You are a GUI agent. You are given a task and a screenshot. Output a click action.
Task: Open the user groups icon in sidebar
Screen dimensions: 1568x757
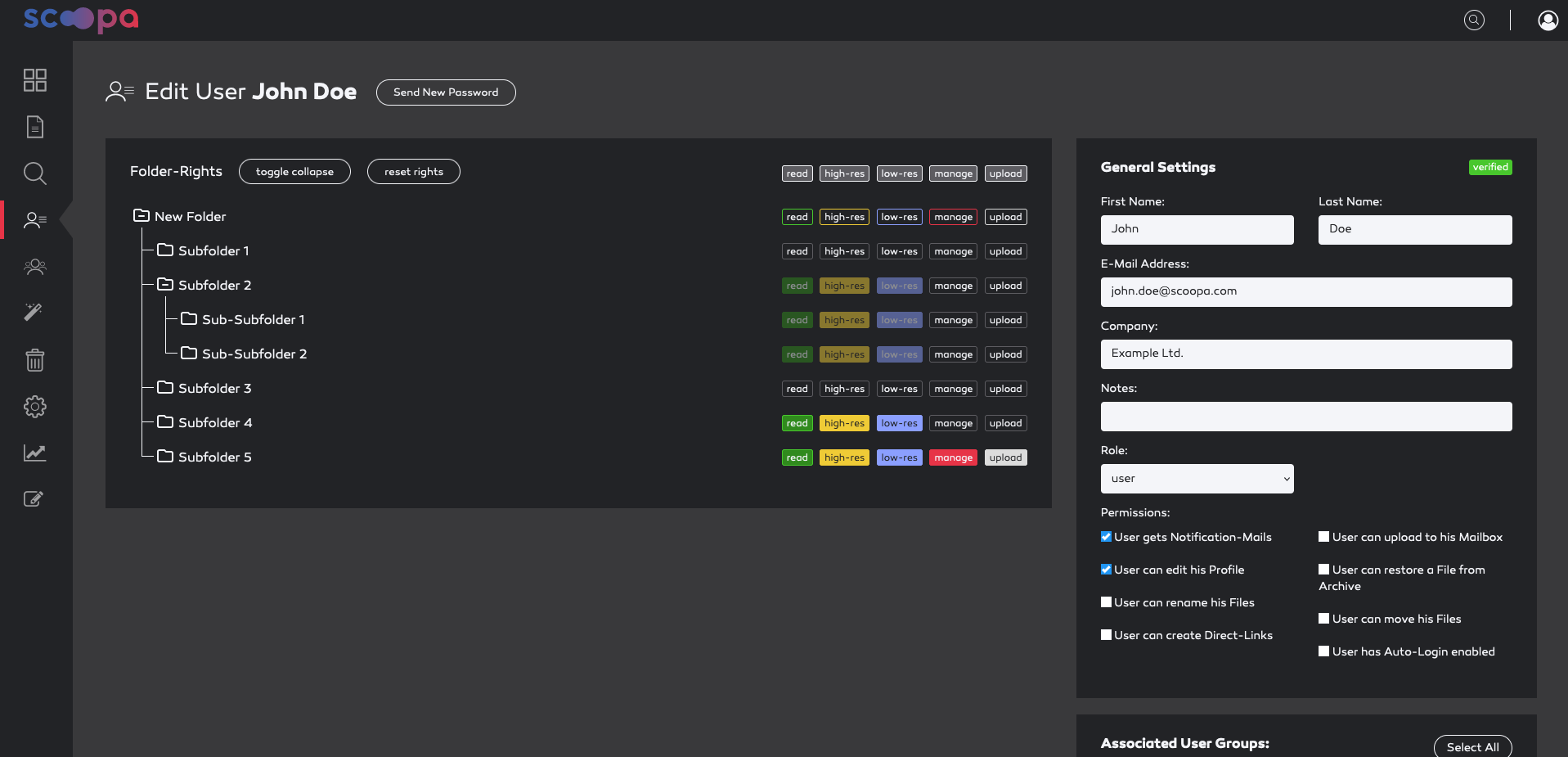click(x=35, y=267)
